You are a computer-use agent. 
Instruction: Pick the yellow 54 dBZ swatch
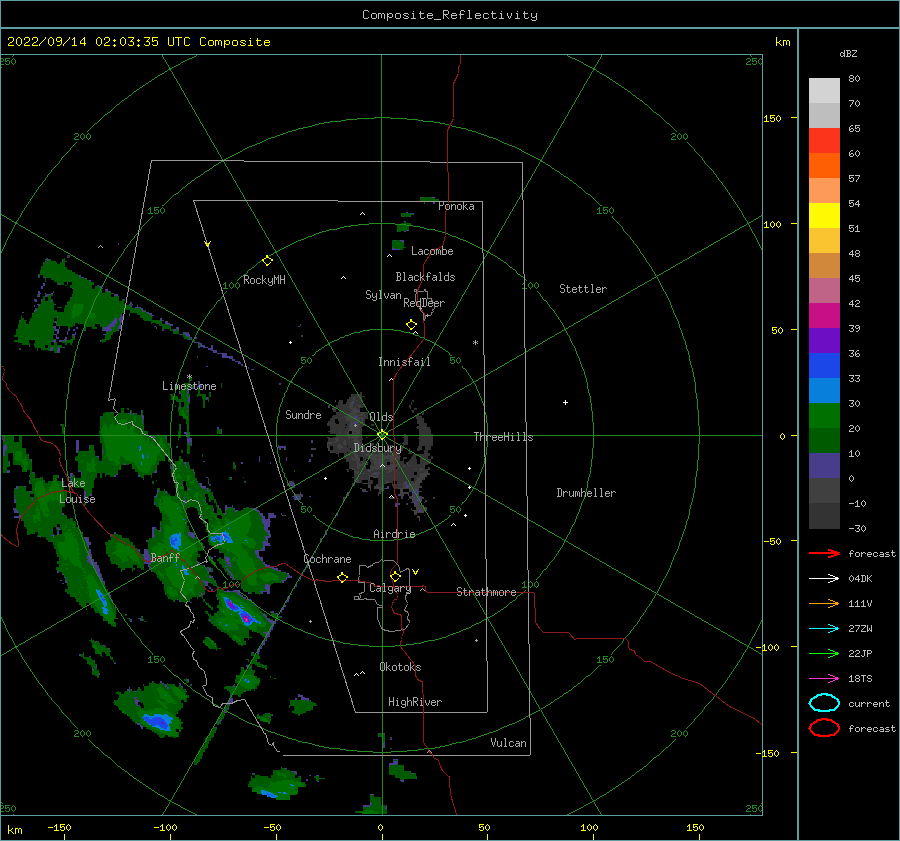[x=824, y=215]
